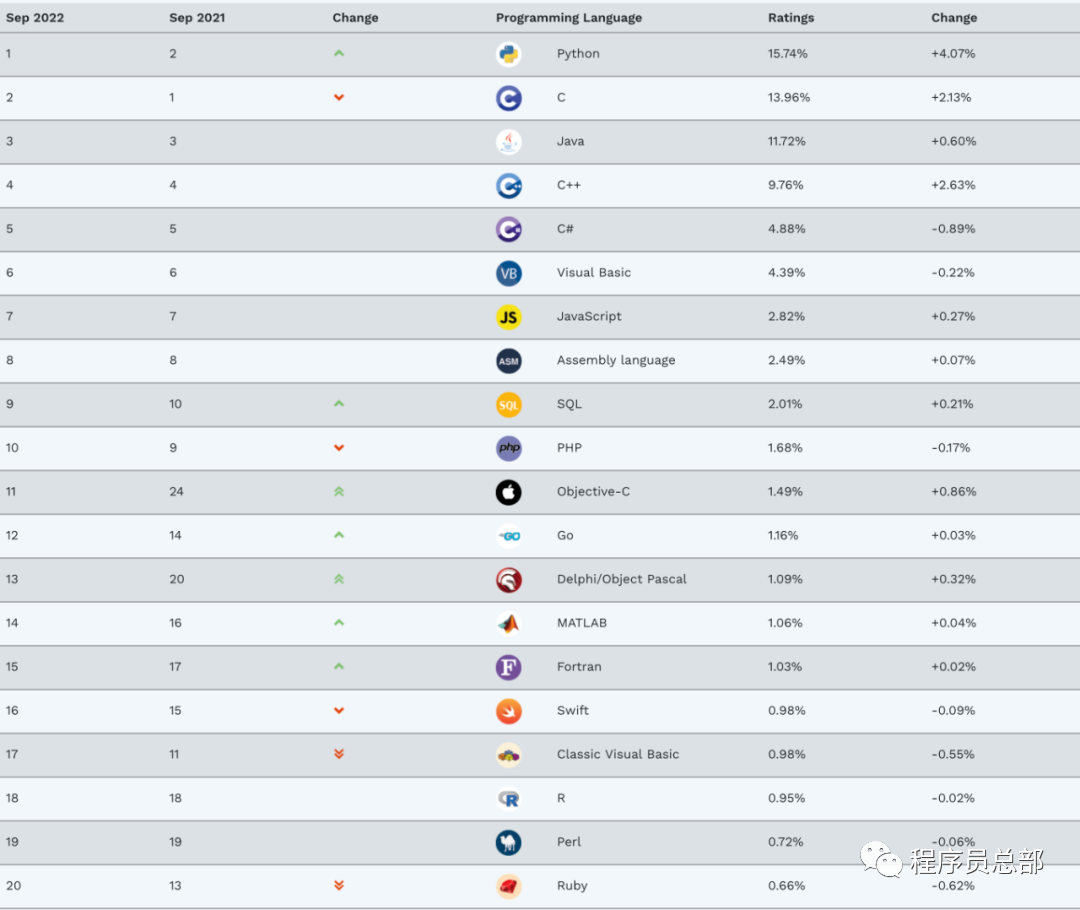Viewport: 1080px width, 910px height.
Task: Click the Swift bird icon
Action: click(x=509, y=711)
